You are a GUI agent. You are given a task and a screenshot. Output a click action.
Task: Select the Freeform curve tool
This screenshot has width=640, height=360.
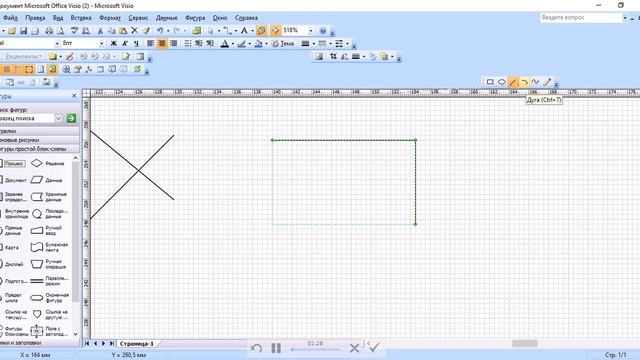click(x=536, y=82)
